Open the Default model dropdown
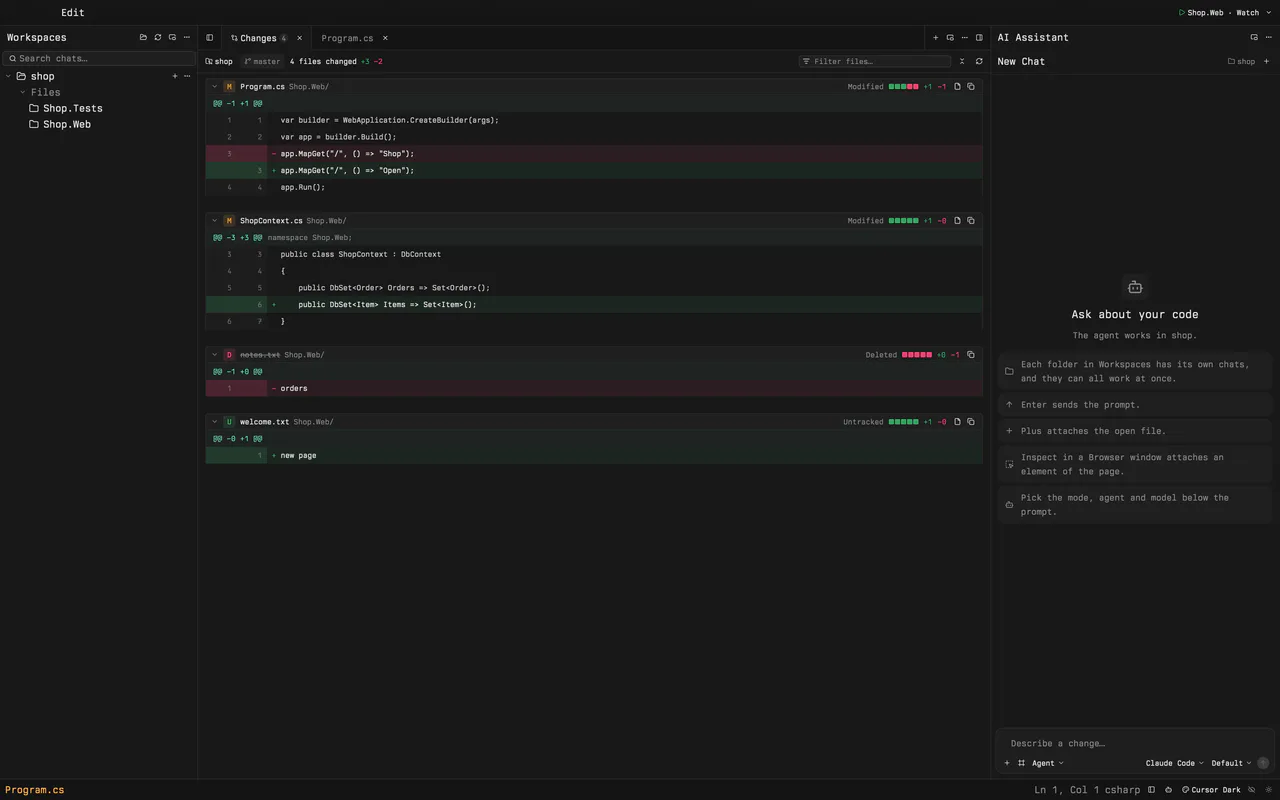The image size is (1280, 800). [x=1231, y=763]
